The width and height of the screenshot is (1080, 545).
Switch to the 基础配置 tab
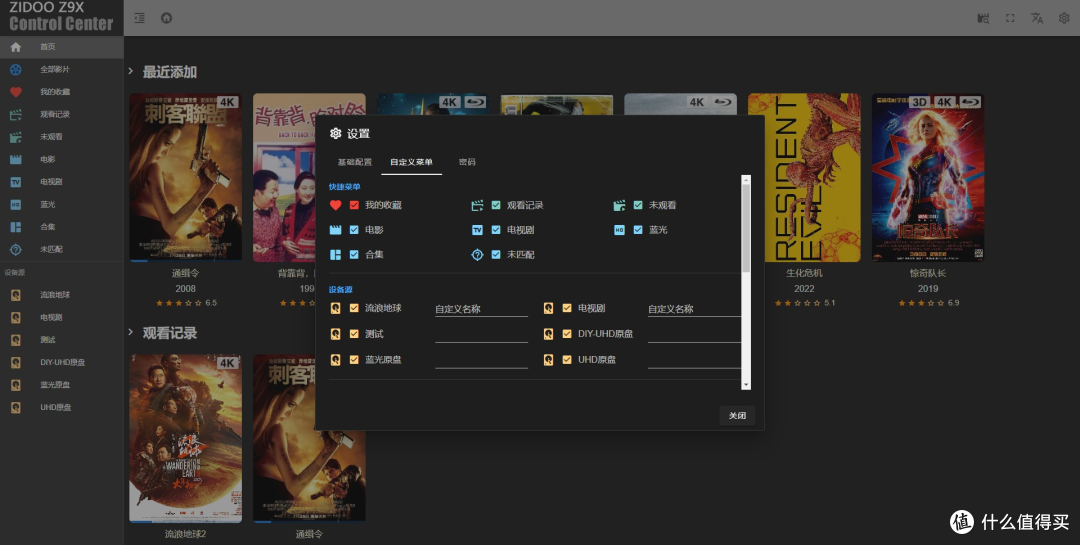(x=354, y=162)
